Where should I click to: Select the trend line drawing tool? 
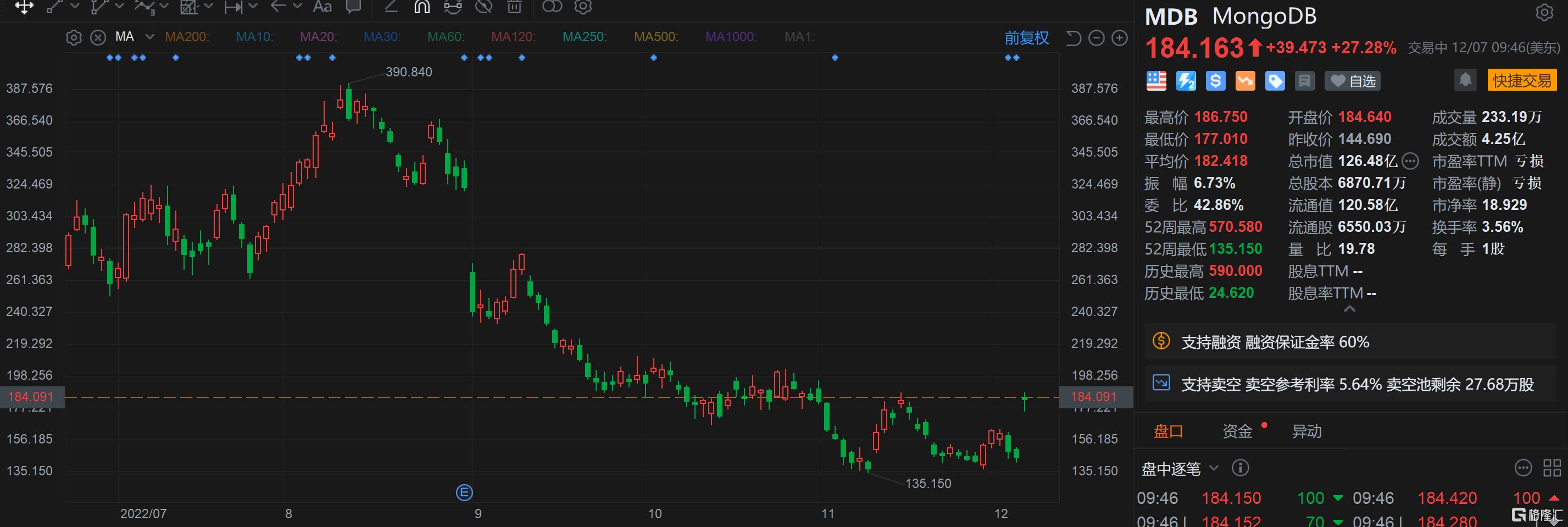pyautogui.click(x=55, y=7)
